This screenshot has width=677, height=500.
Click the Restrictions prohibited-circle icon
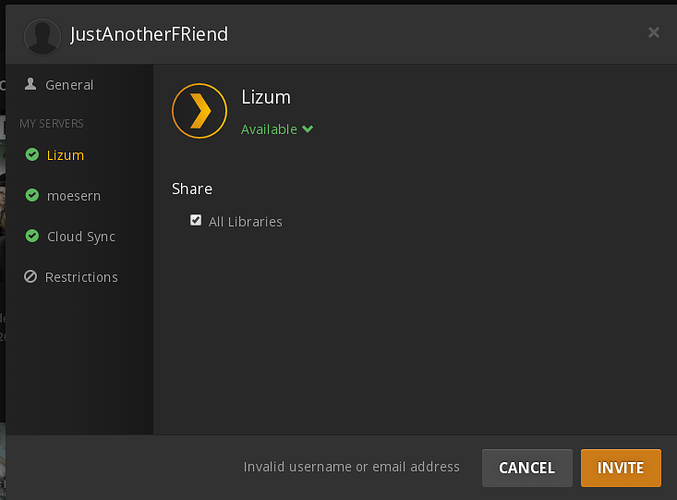pos(31,277)
